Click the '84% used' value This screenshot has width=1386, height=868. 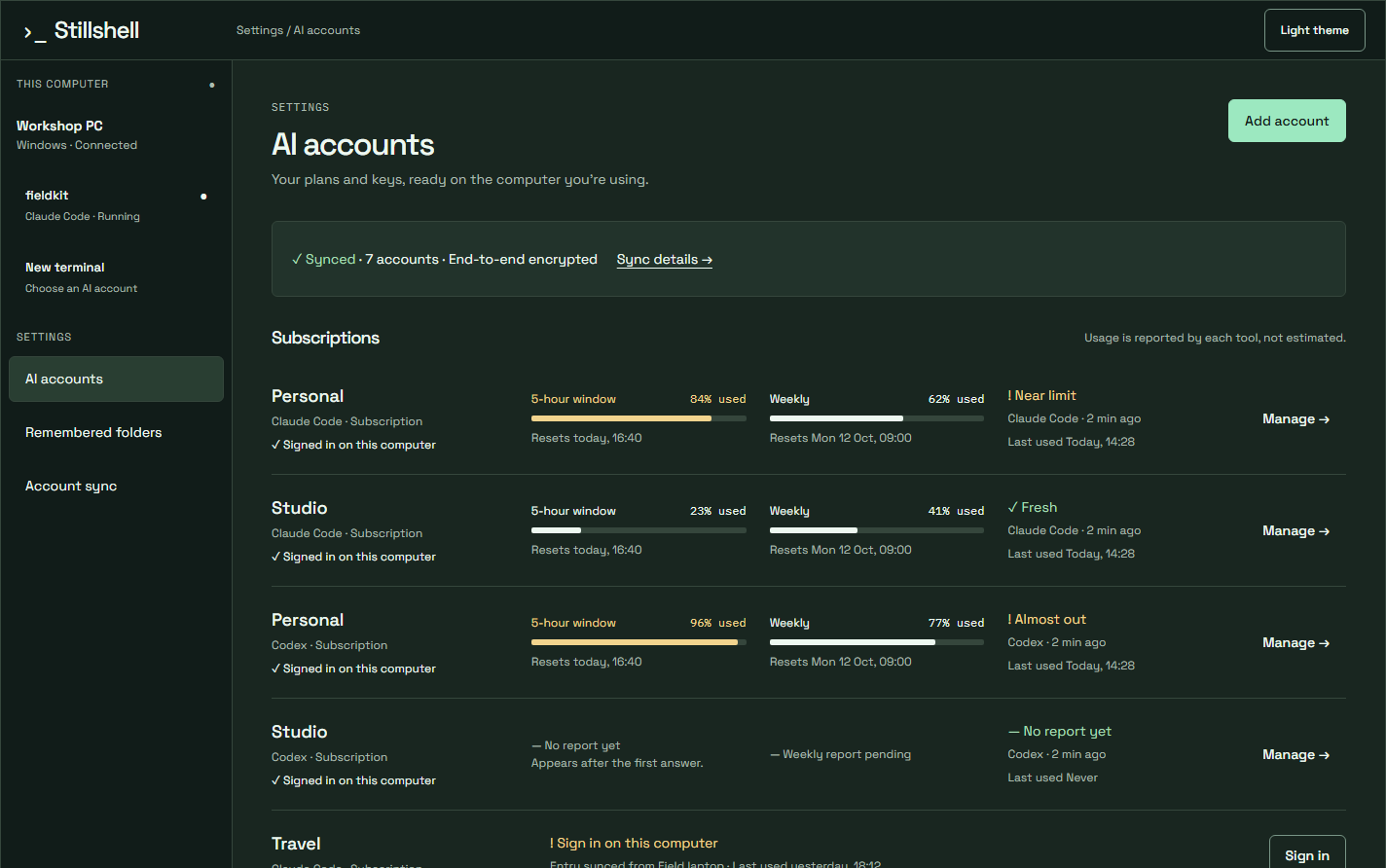[718, 399]
